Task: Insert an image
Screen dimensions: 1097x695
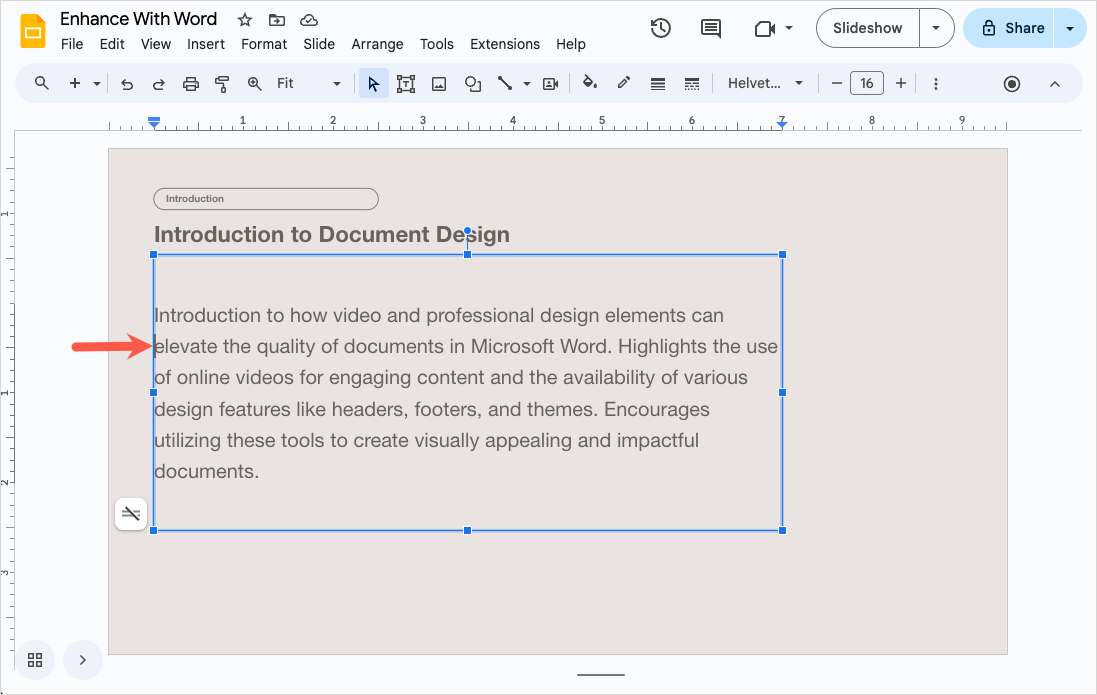Action: pos(439,84)
